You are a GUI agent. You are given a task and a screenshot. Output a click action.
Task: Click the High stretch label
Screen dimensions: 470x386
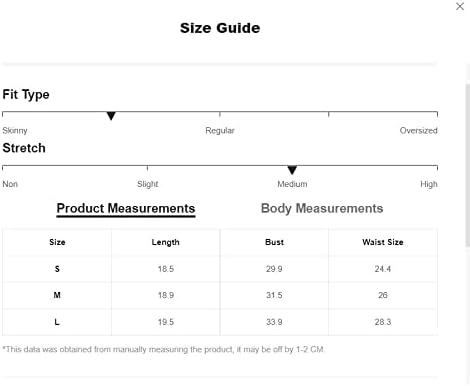click(429, 184)
